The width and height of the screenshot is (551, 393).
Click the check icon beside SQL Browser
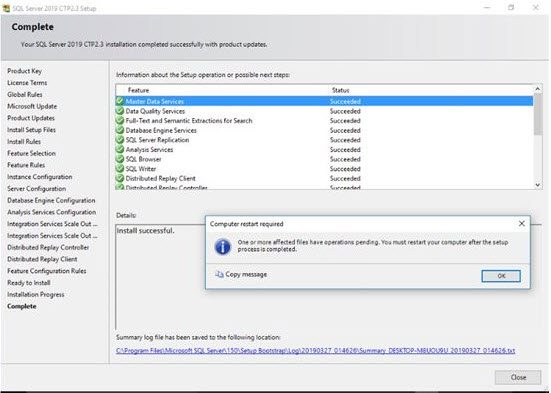pyautogui.click(x=120, y=159)
